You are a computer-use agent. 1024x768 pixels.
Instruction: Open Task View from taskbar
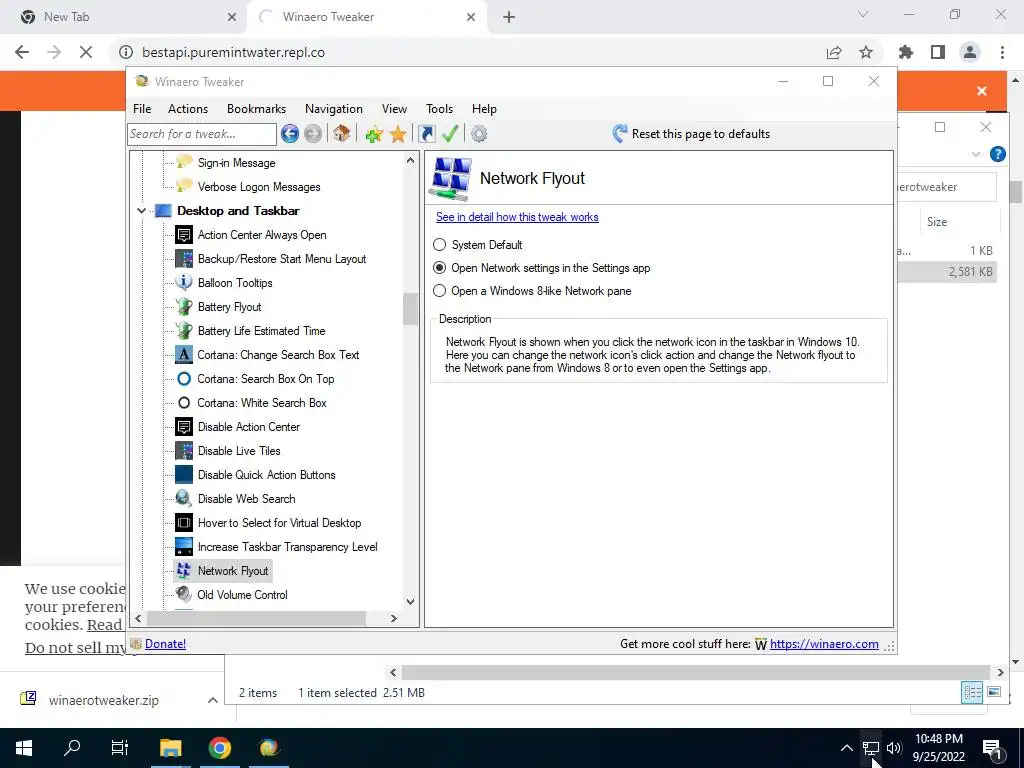(120, 748)
